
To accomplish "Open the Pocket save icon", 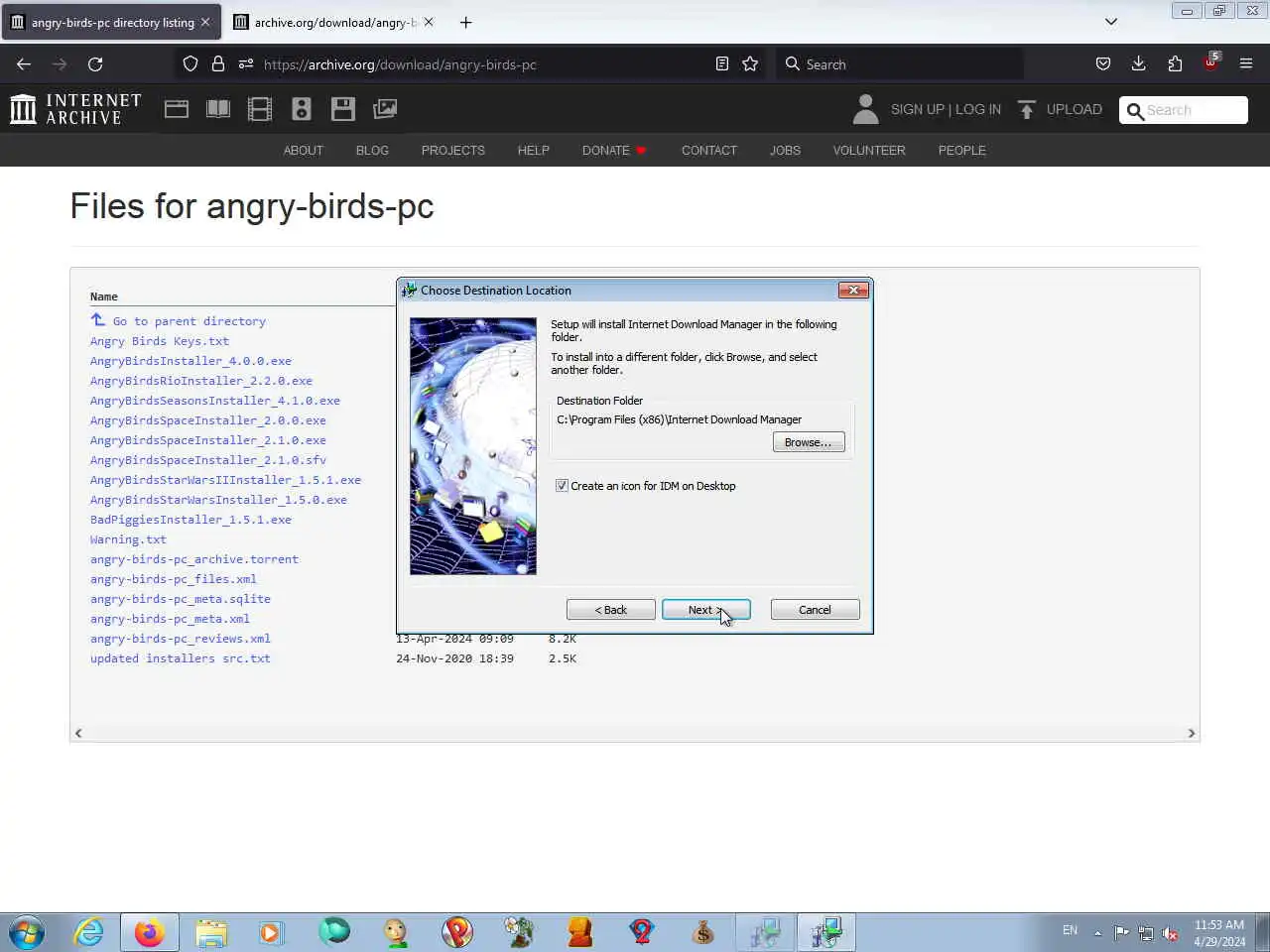I will click(x=1103, y=63).
